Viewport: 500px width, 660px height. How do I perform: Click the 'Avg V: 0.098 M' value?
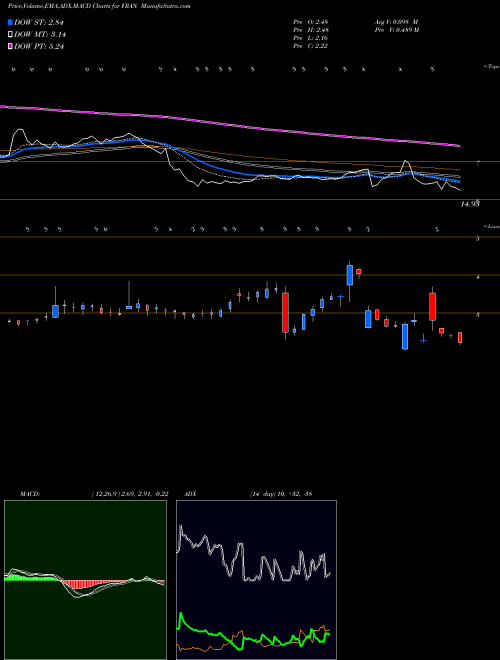[396, 22]
